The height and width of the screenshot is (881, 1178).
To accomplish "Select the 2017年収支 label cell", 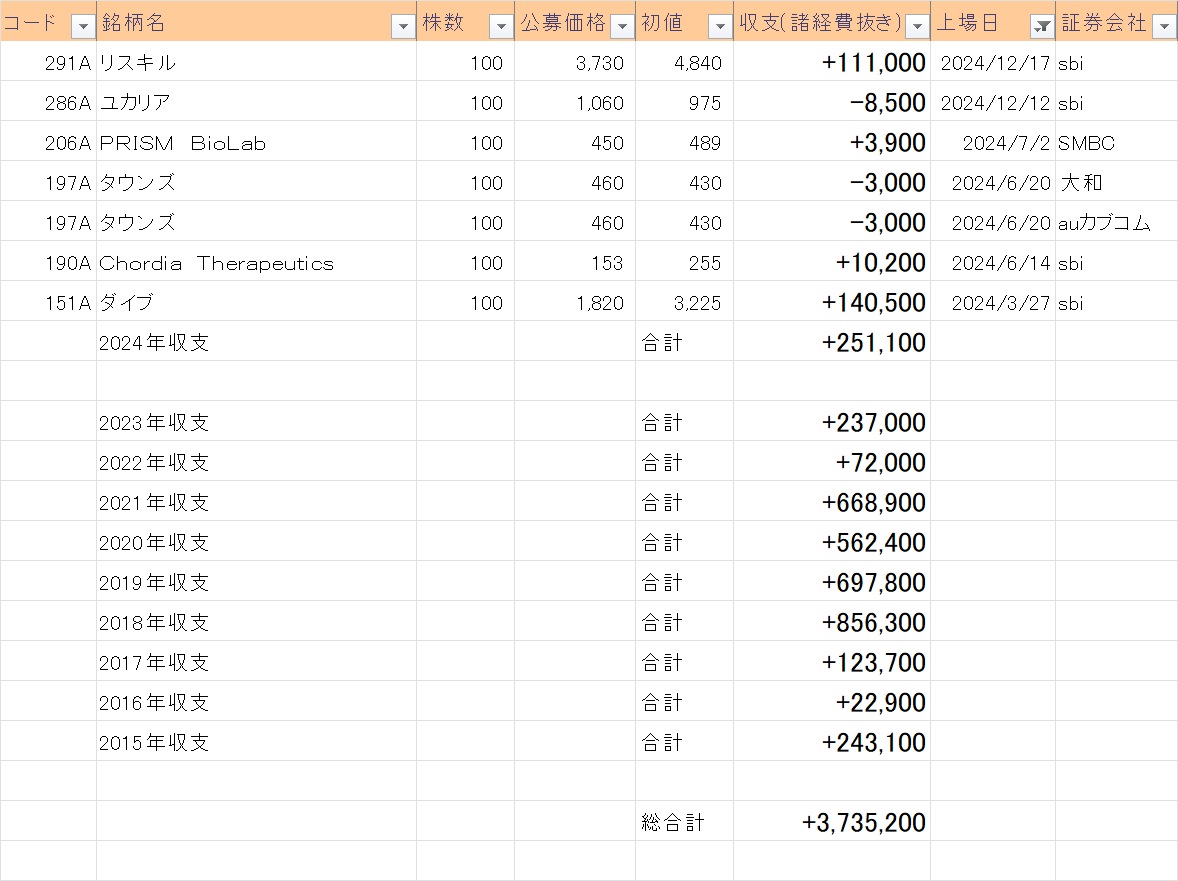I will (x=256, y=661).
